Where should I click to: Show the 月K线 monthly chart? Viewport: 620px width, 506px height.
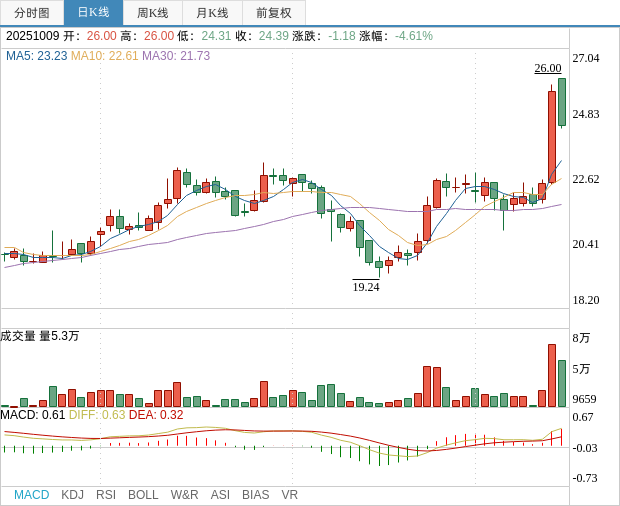[212, 13]
